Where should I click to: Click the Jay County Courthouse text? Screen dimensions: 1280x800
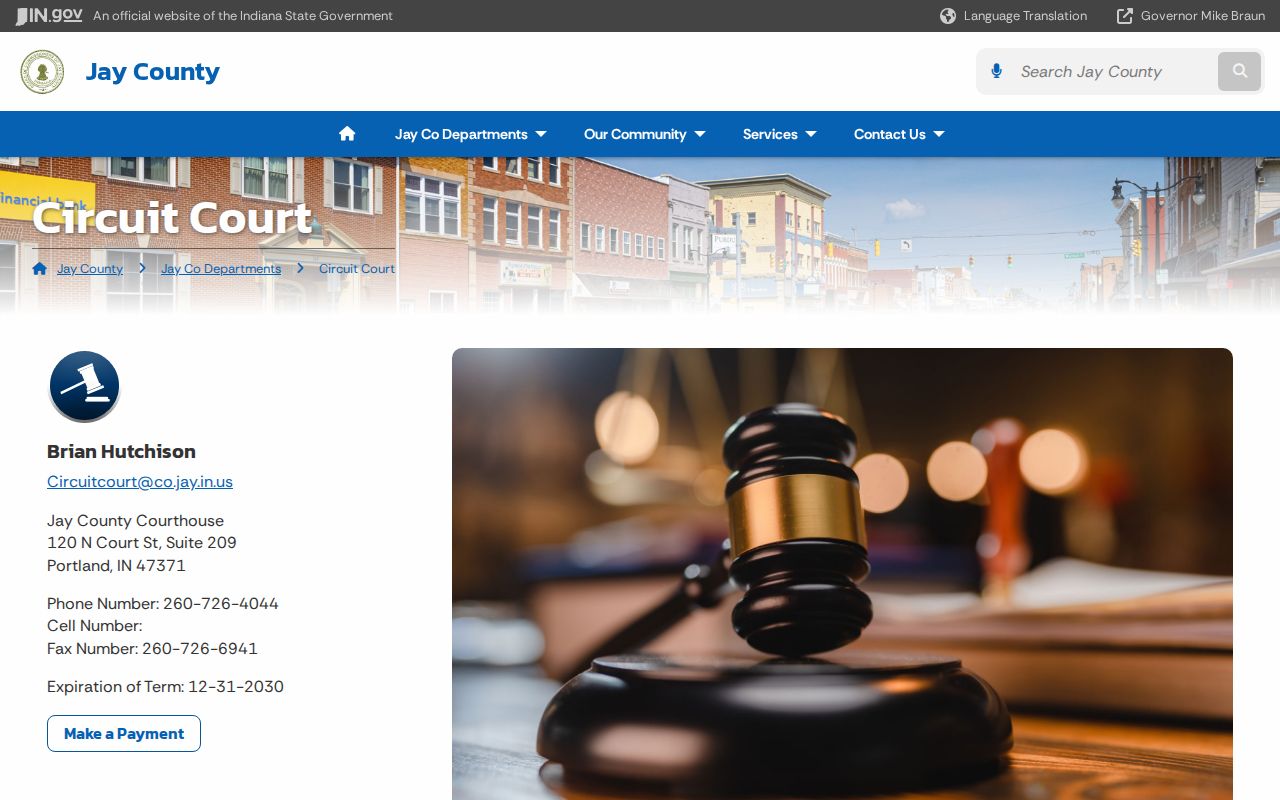click(x=135, y=521)
